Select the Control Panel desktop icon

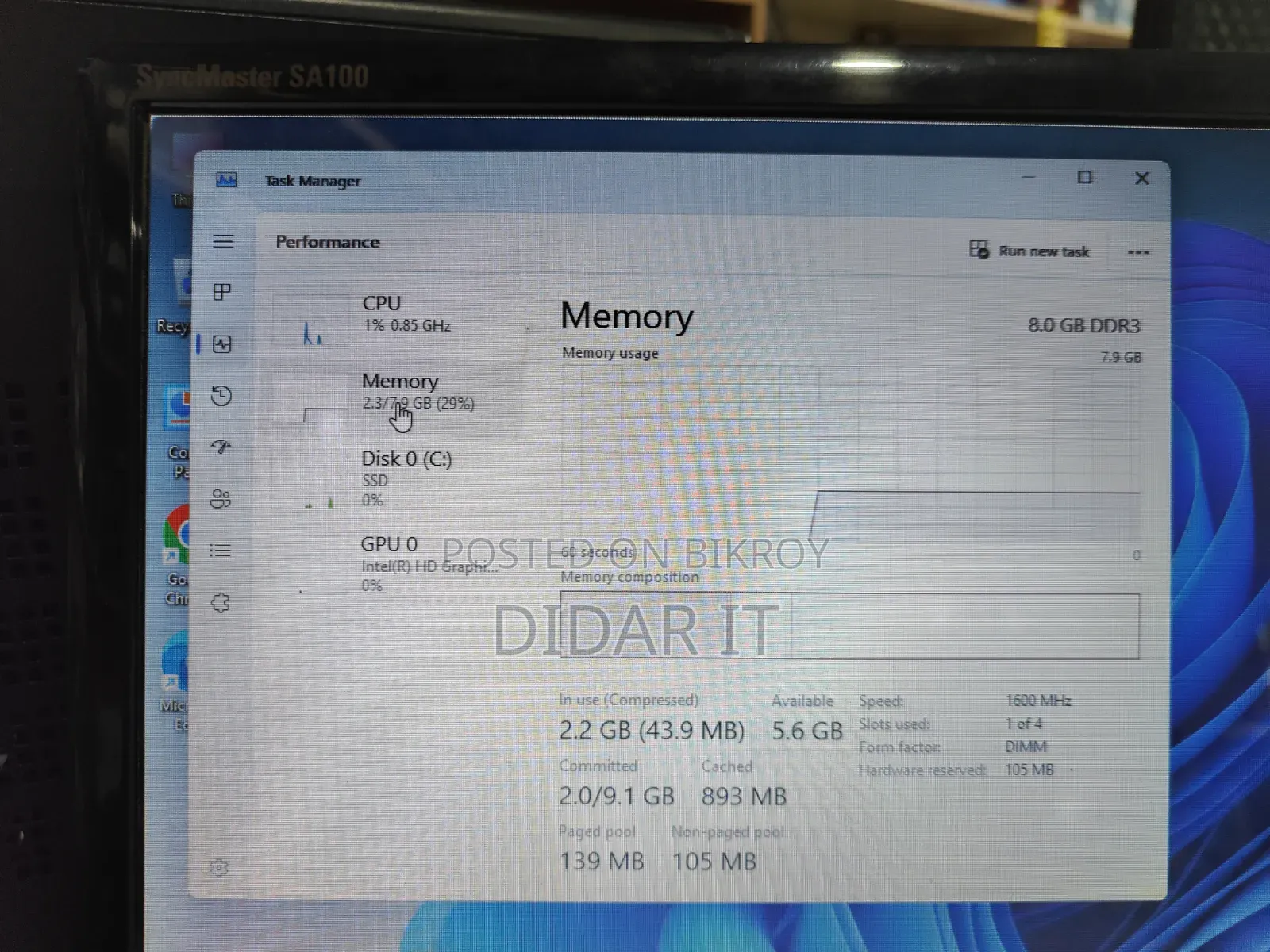178,432
